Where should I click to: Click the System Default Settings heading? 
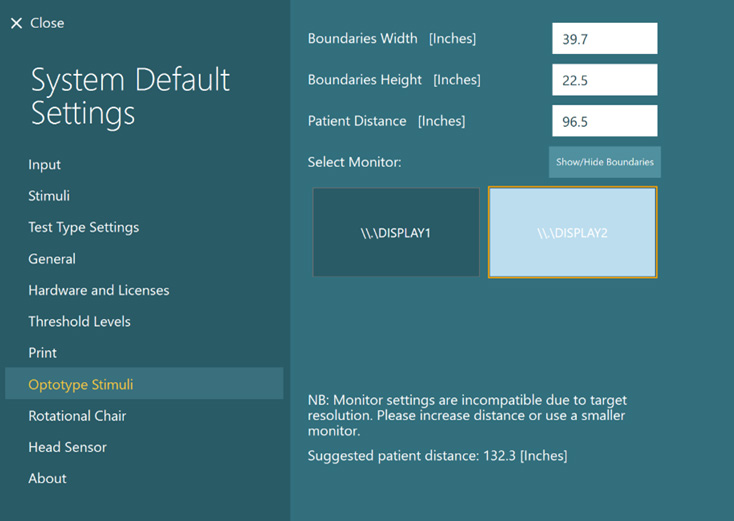[130, 96]
